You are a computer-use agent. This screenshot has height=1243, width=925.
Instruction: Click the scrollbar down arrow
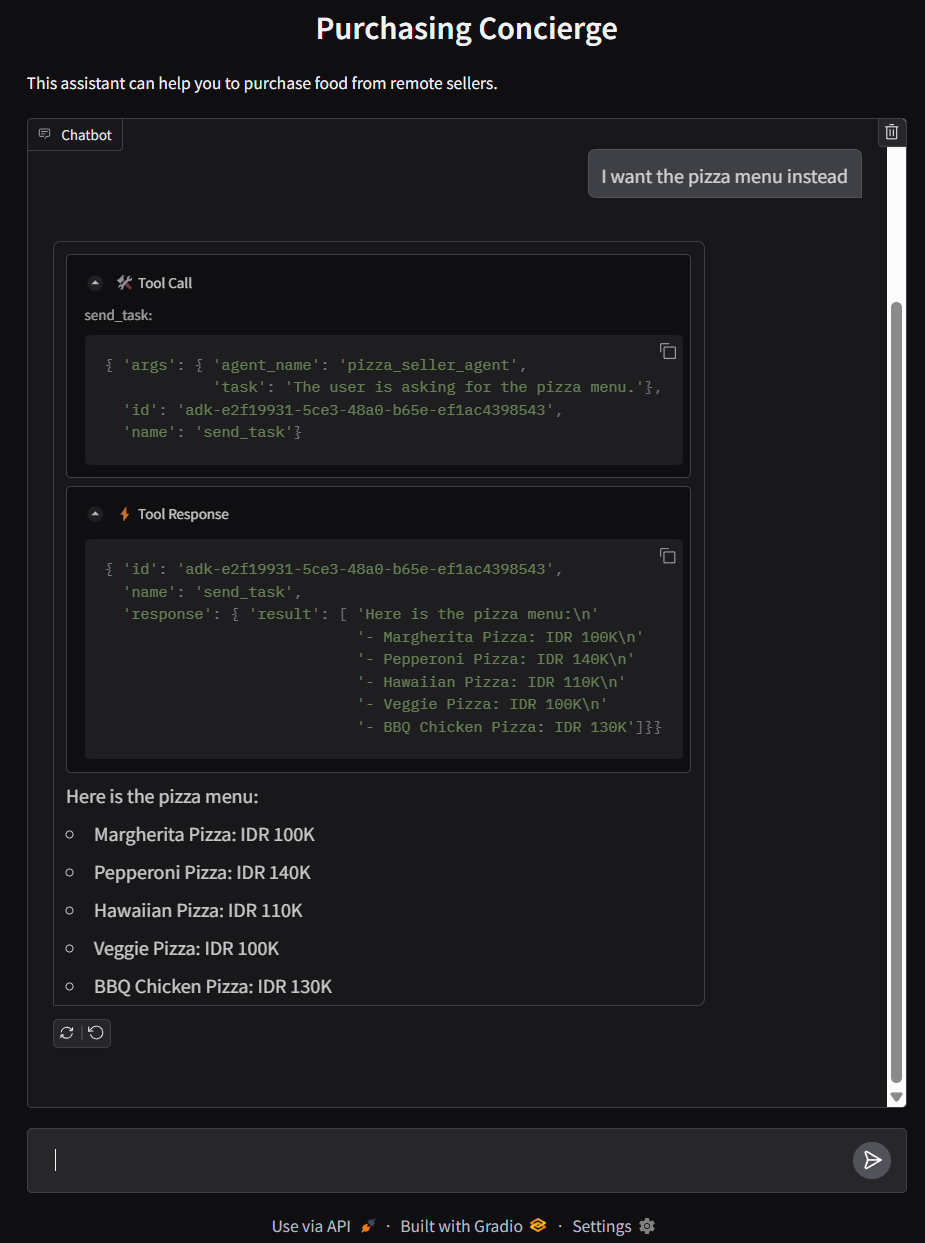896,1097
